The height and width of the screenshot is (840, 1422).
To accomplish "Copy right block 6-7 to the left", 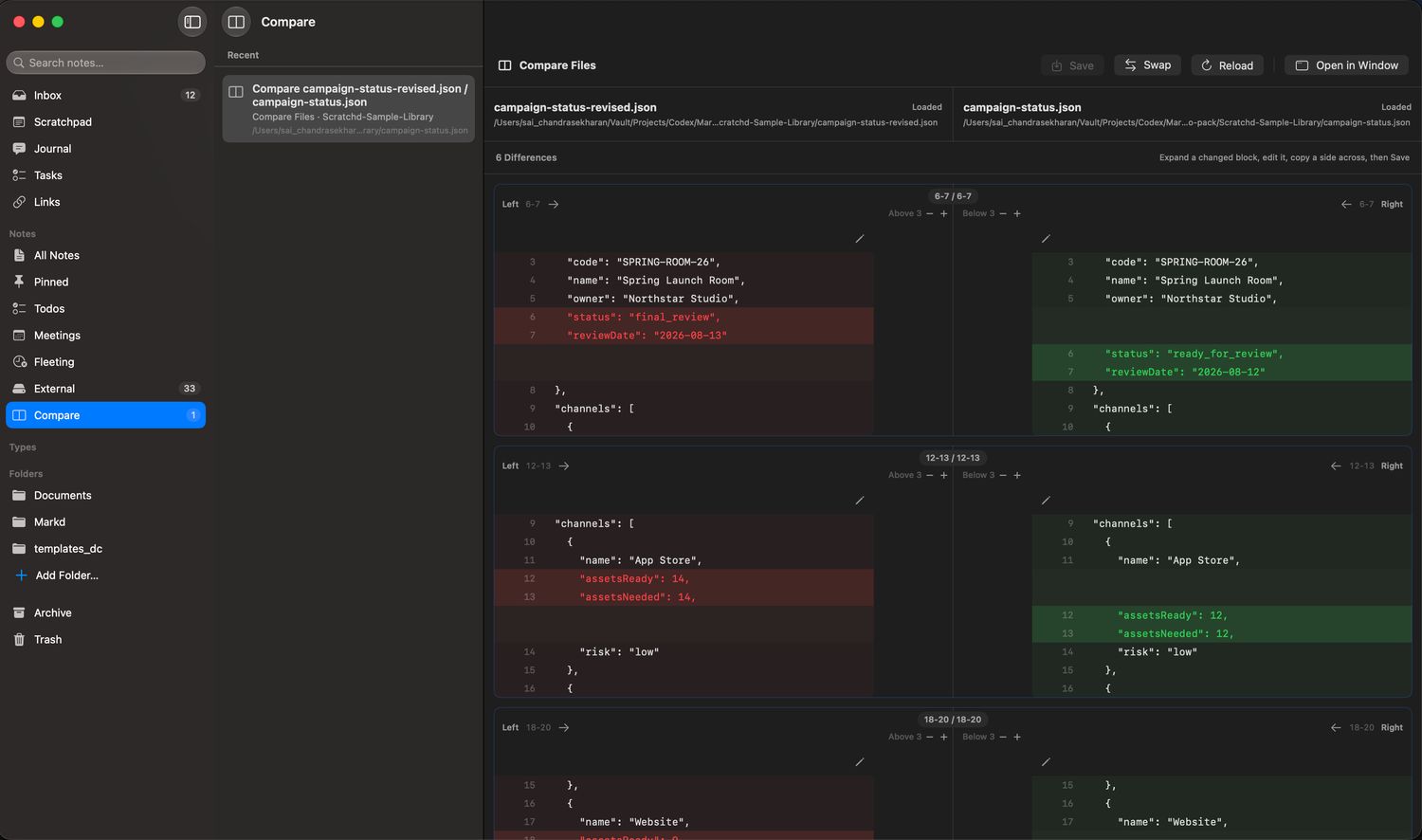I will [x=1346, y=205].
